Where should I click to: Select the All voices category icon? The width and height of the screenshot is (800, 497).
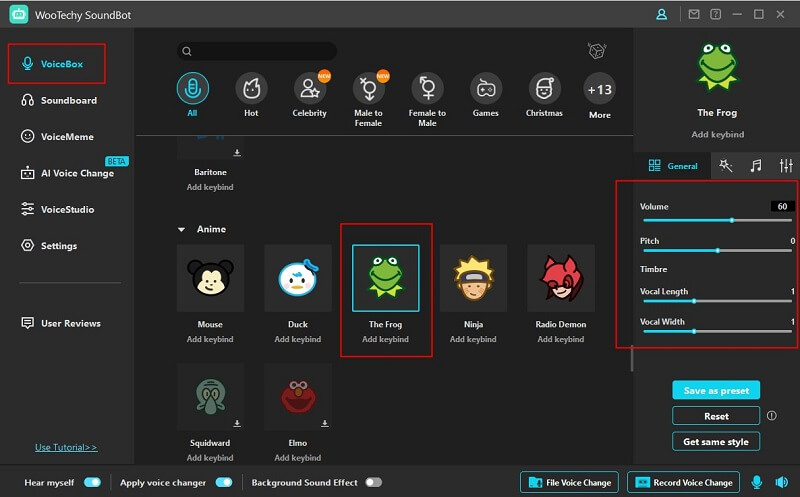[192, 89]
